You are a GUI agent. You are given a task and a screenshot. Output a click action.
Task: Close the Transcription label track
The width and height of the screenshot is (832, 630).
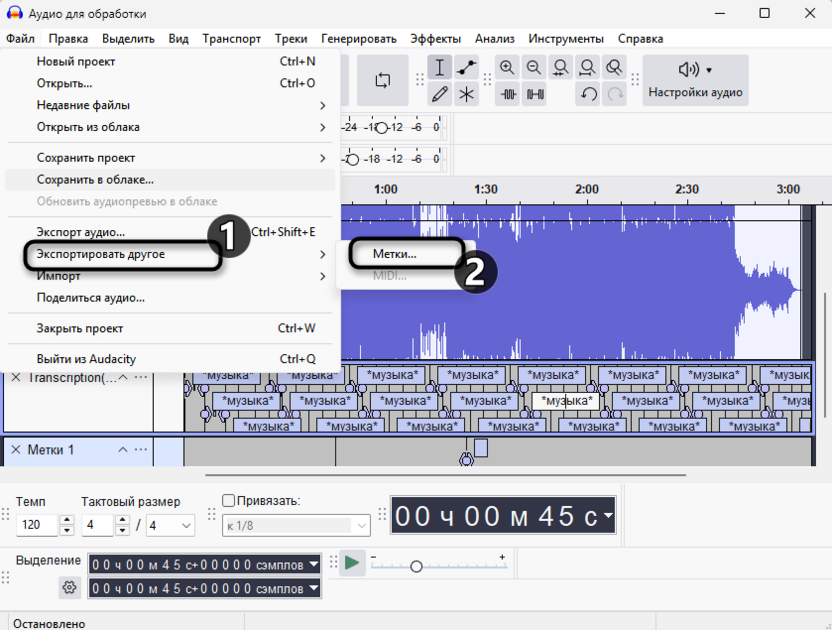tap(16, 377)
